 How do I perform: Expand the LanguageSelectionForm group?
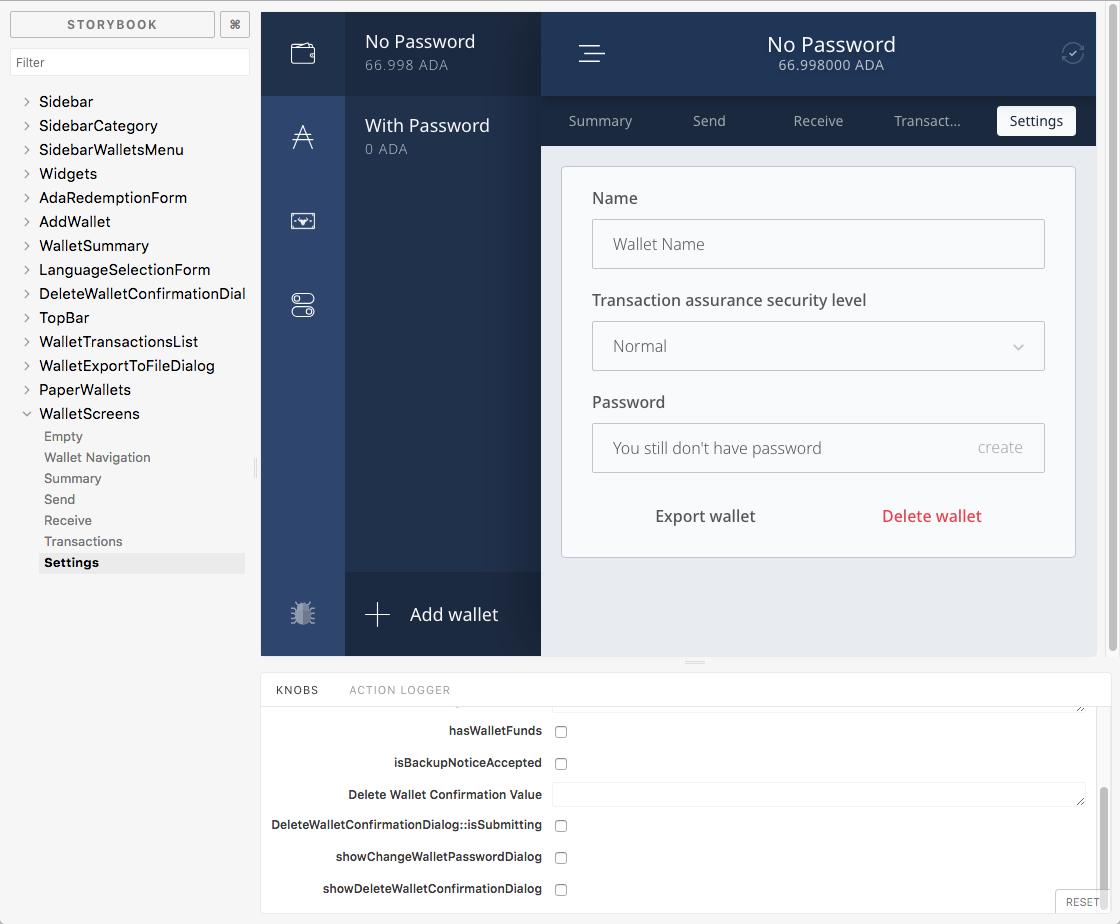pos(124,270)
